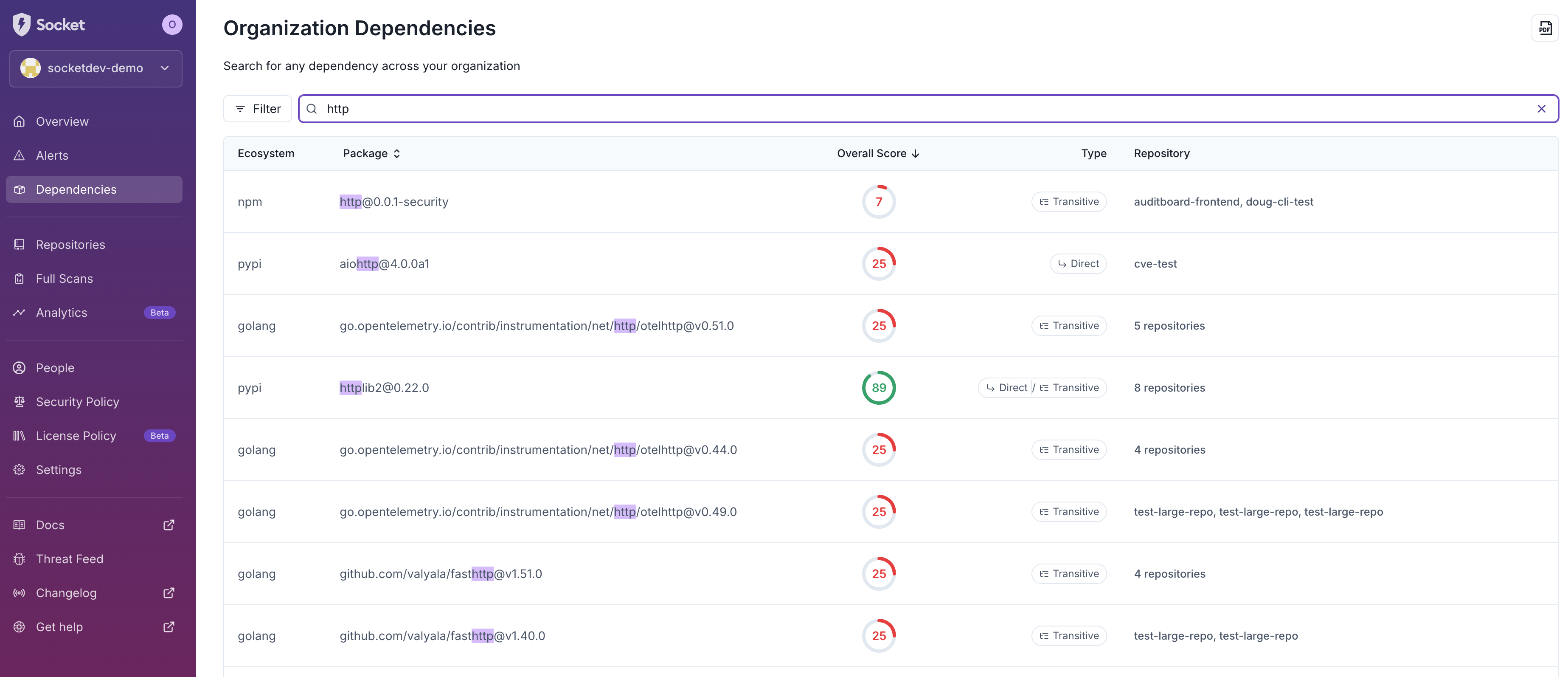Click the Docs external link icon

coord(169,525)
